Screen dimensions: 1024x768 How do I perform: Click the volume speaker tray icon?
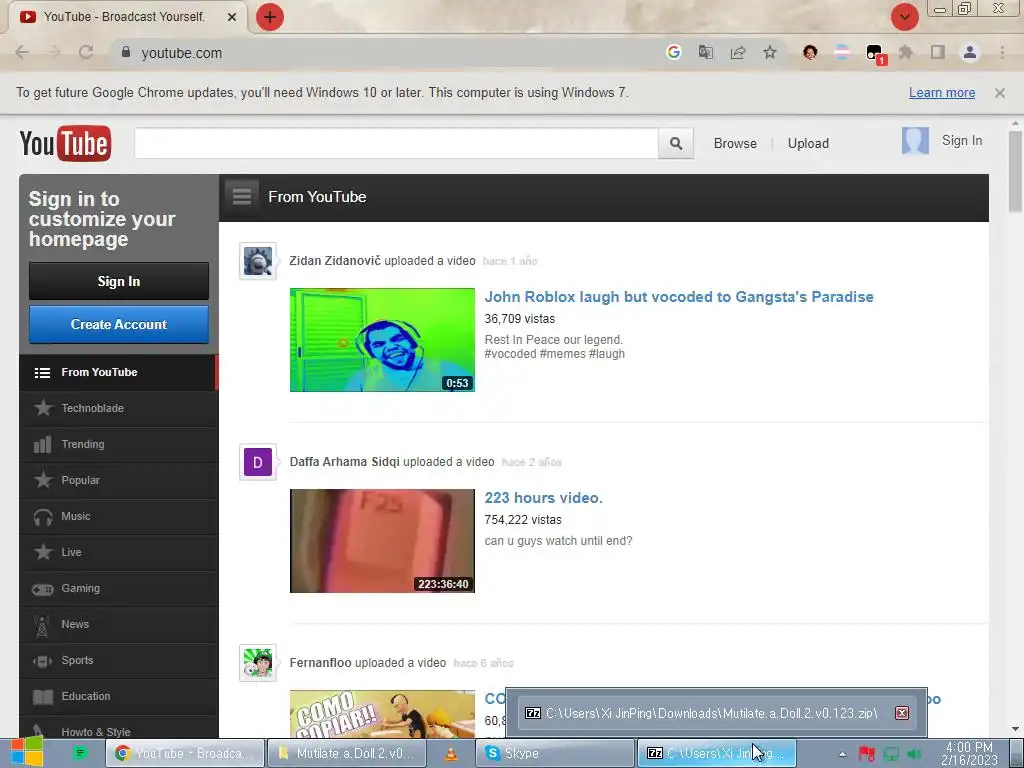point(915,754)
